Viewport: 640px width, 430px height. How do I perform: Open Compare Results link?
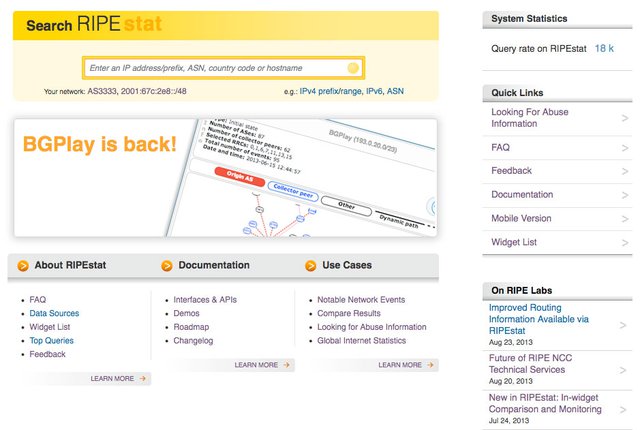pos(349,313)
